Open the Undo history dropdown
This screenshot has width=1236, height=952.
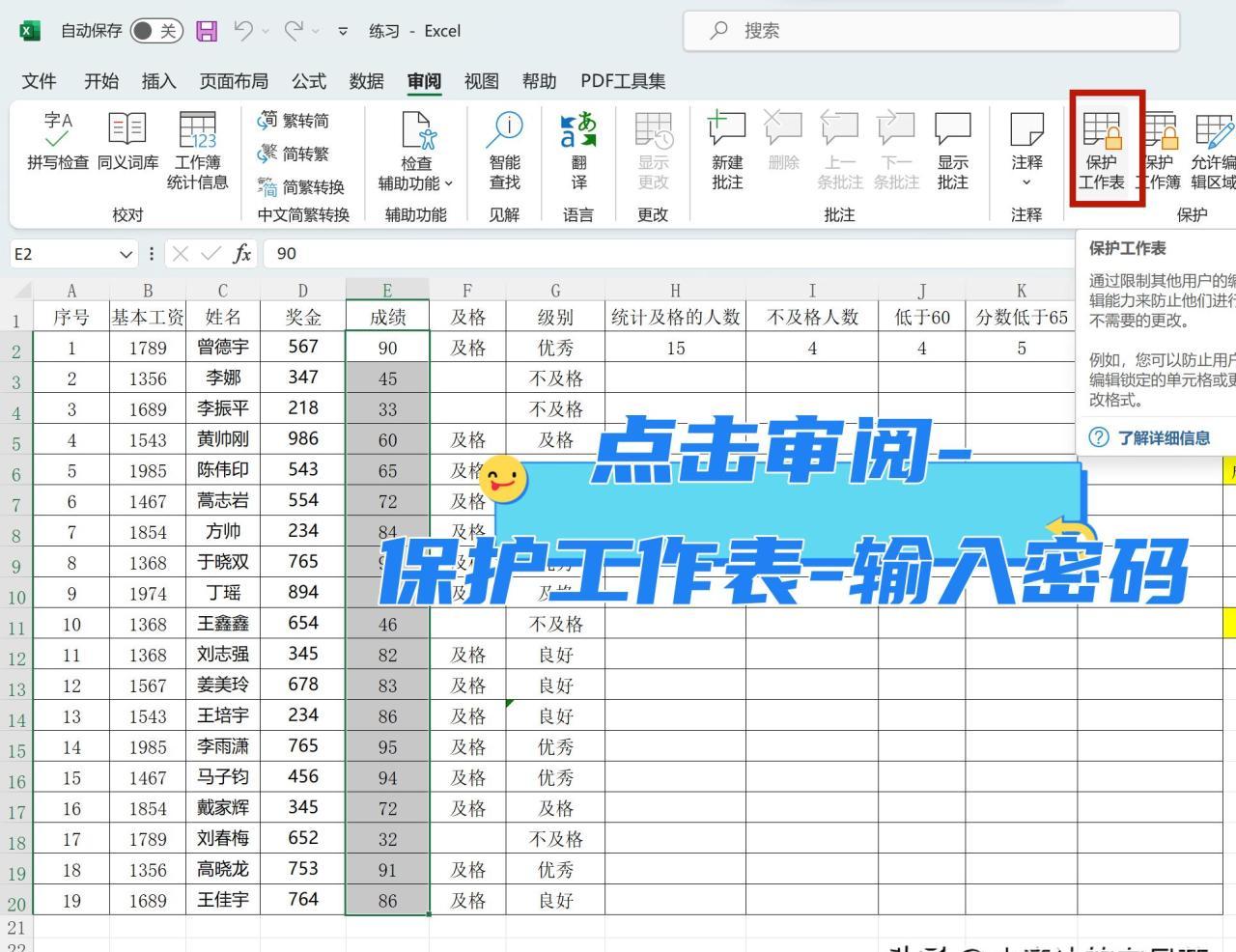point(266,32)
